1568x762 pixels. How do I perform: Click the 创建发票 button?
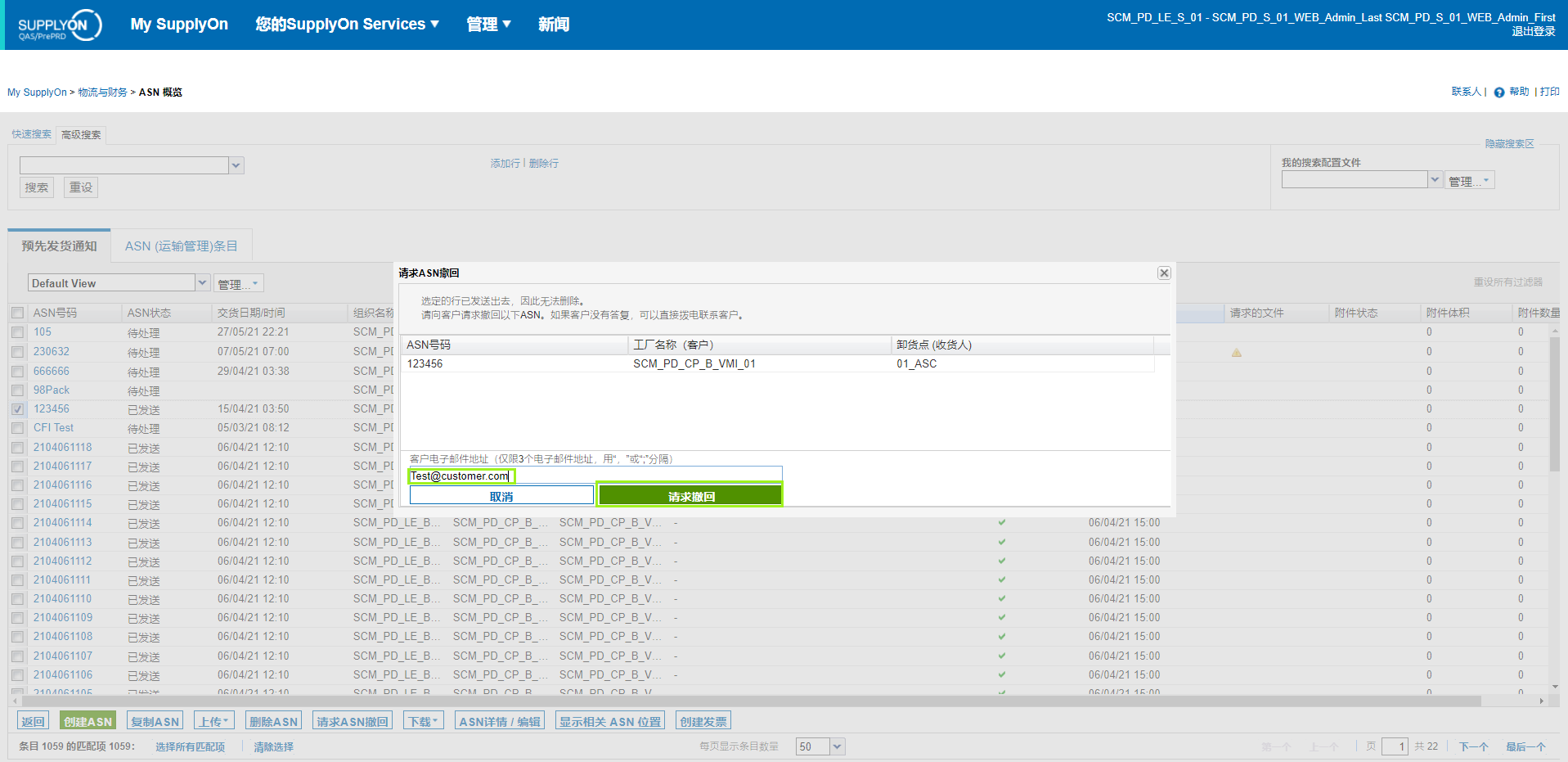(703, 721)
